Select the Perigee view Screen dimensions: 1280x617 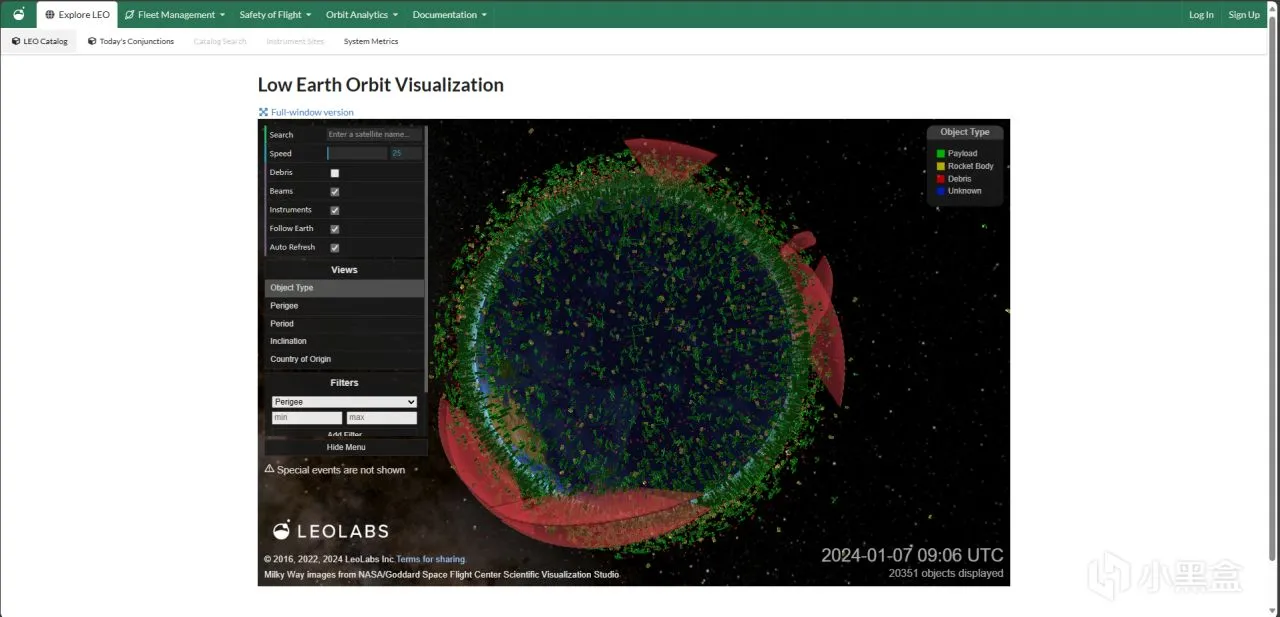pos(344,306)
